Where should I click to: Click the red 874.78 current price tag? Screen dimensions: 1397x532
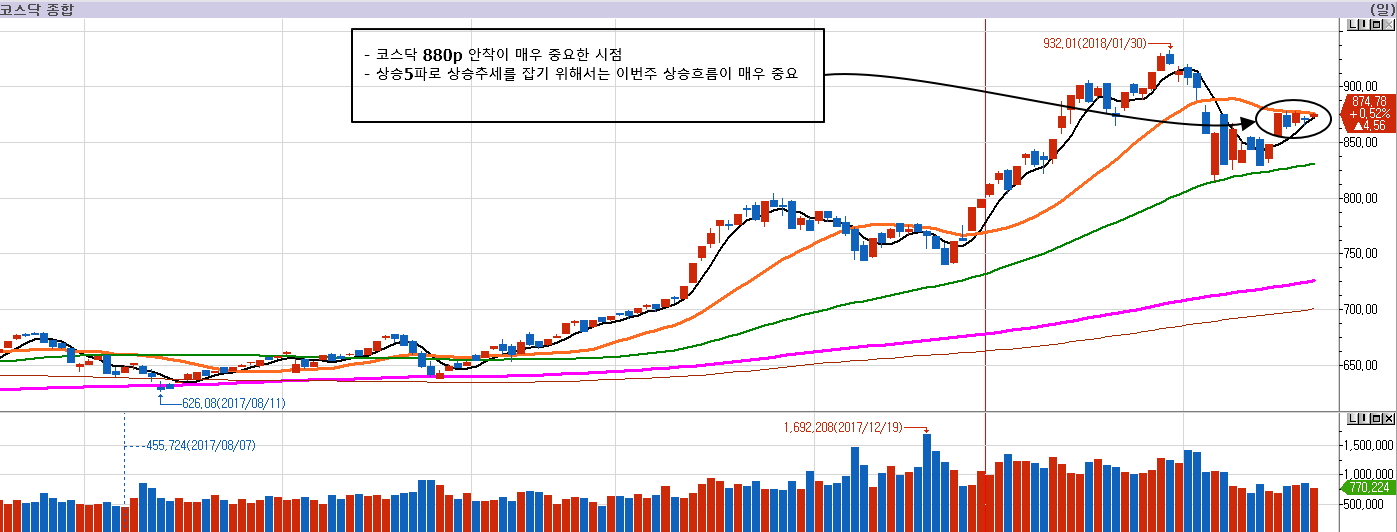(1367, 113)
